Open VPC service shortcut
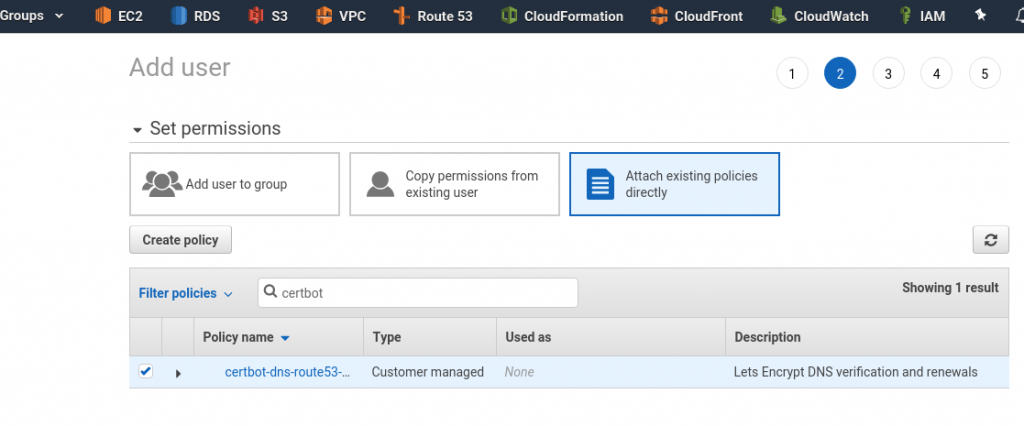This screenshot has height=426, width=1024. pos(341,16)
